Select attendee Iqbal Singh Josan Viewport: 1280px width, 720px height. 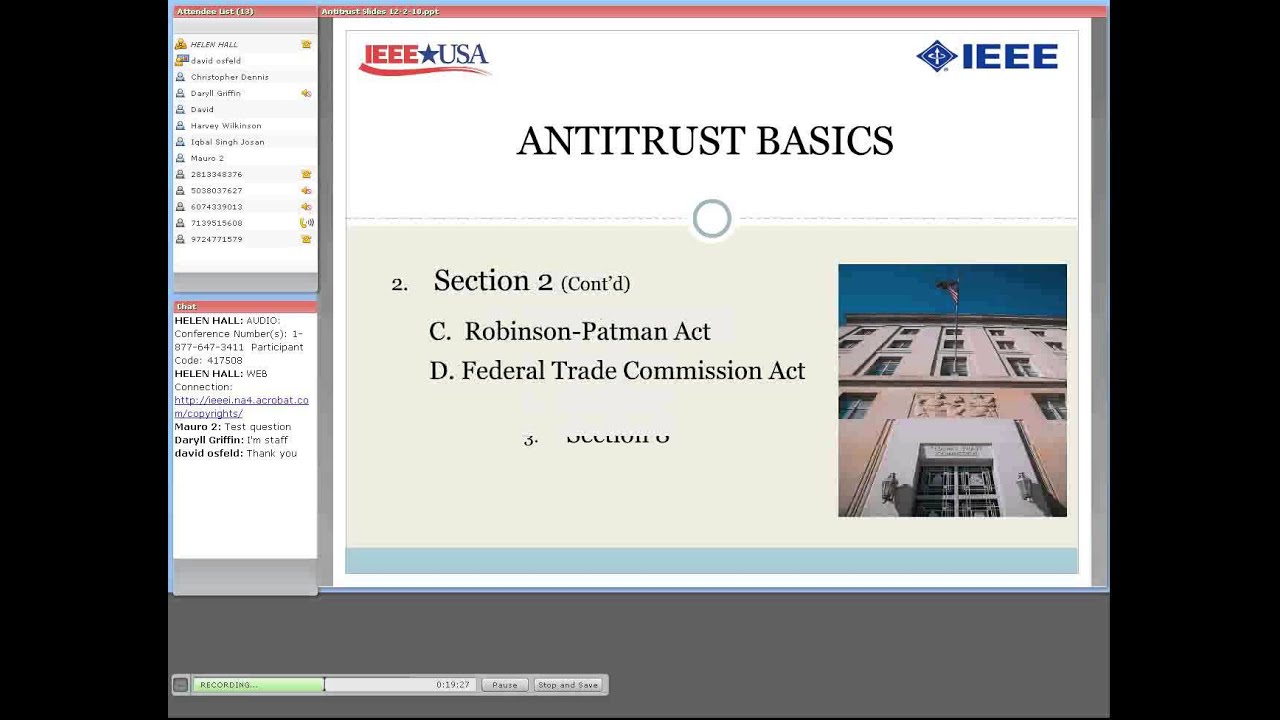(x=245, y=142)
